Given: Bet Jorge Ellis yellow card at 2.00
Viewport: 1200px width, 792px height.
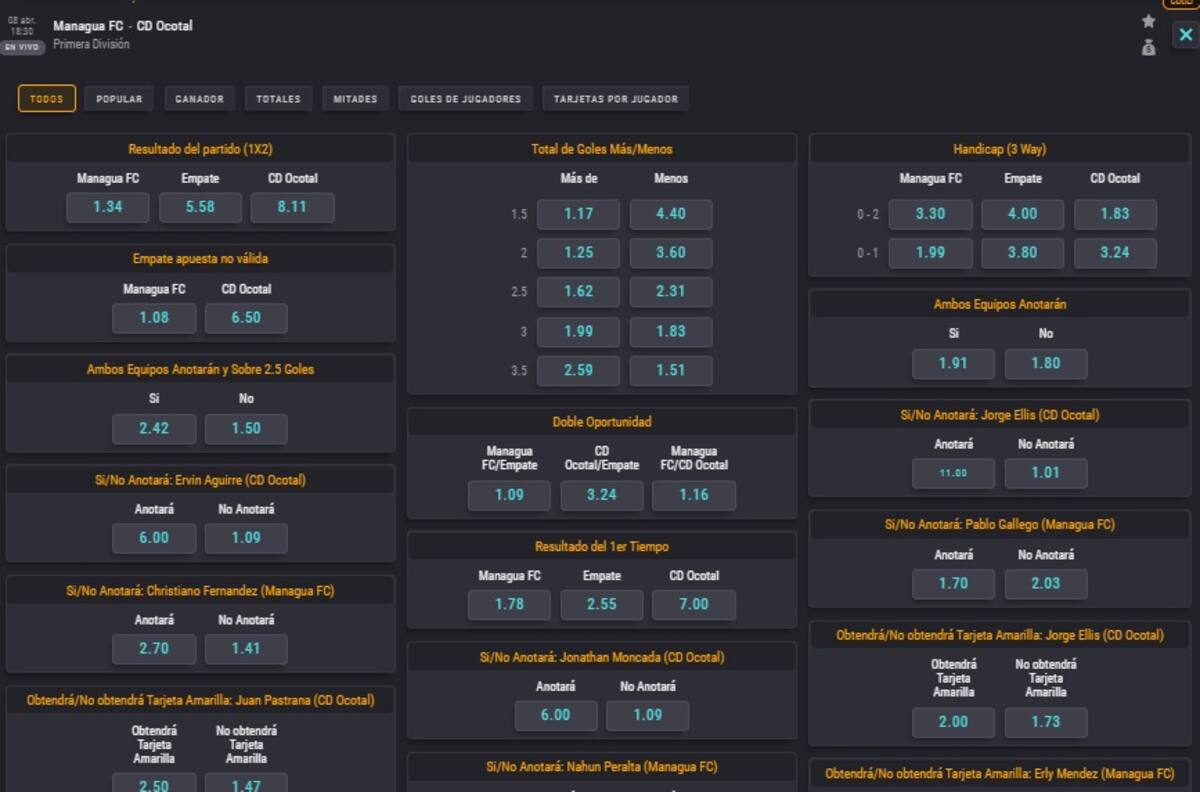Looking at the screenshot, I should point(954,722).
